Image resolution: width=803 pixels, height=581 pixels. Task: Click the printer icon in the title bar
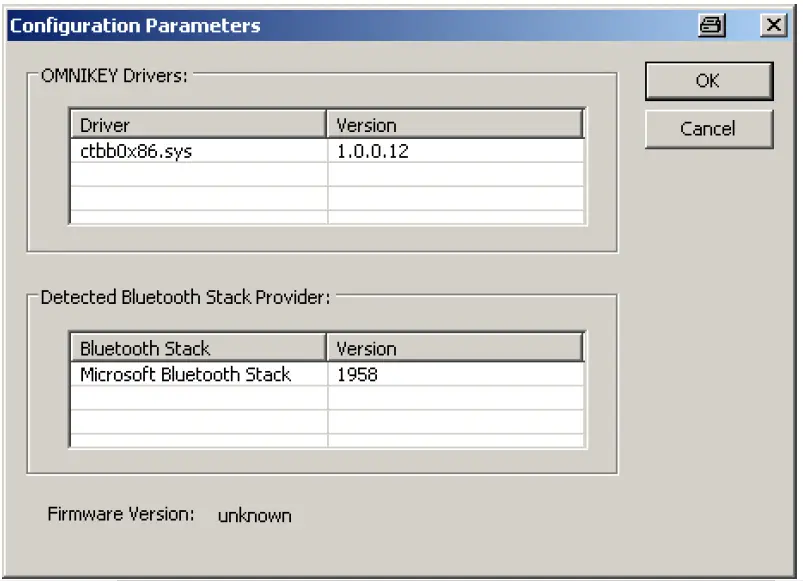pyautogui.click(x=710, y=26)
